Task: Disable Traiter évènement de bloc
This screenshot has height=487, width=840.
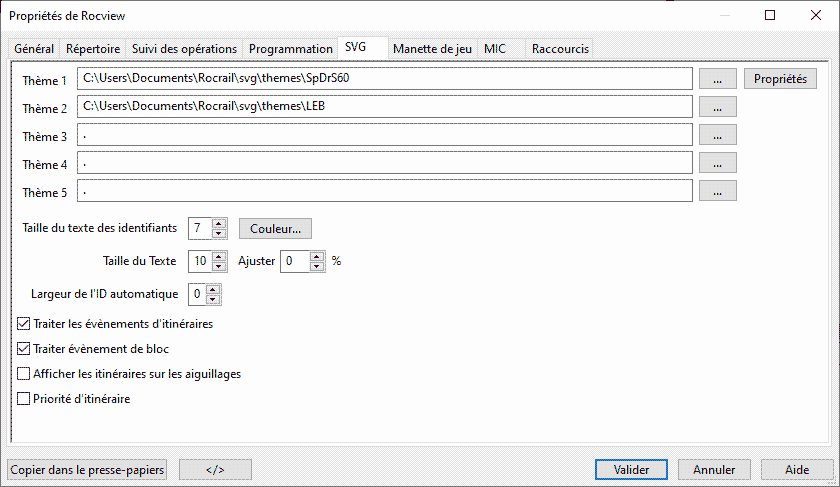Action: pos(25,349)
